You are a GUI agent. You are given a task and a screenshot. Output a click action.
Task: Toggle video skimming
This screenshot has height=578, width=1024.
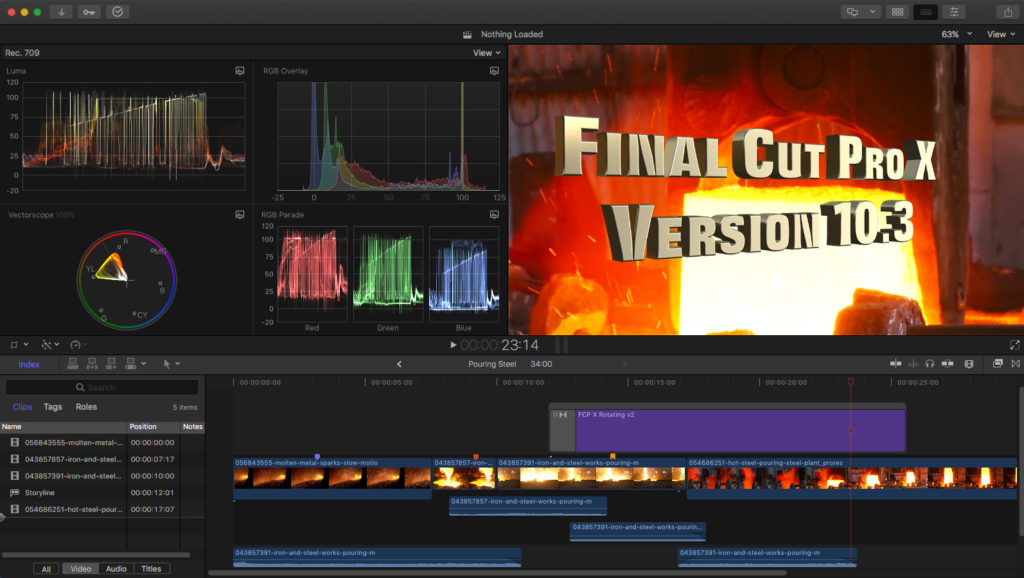point(895,364)
